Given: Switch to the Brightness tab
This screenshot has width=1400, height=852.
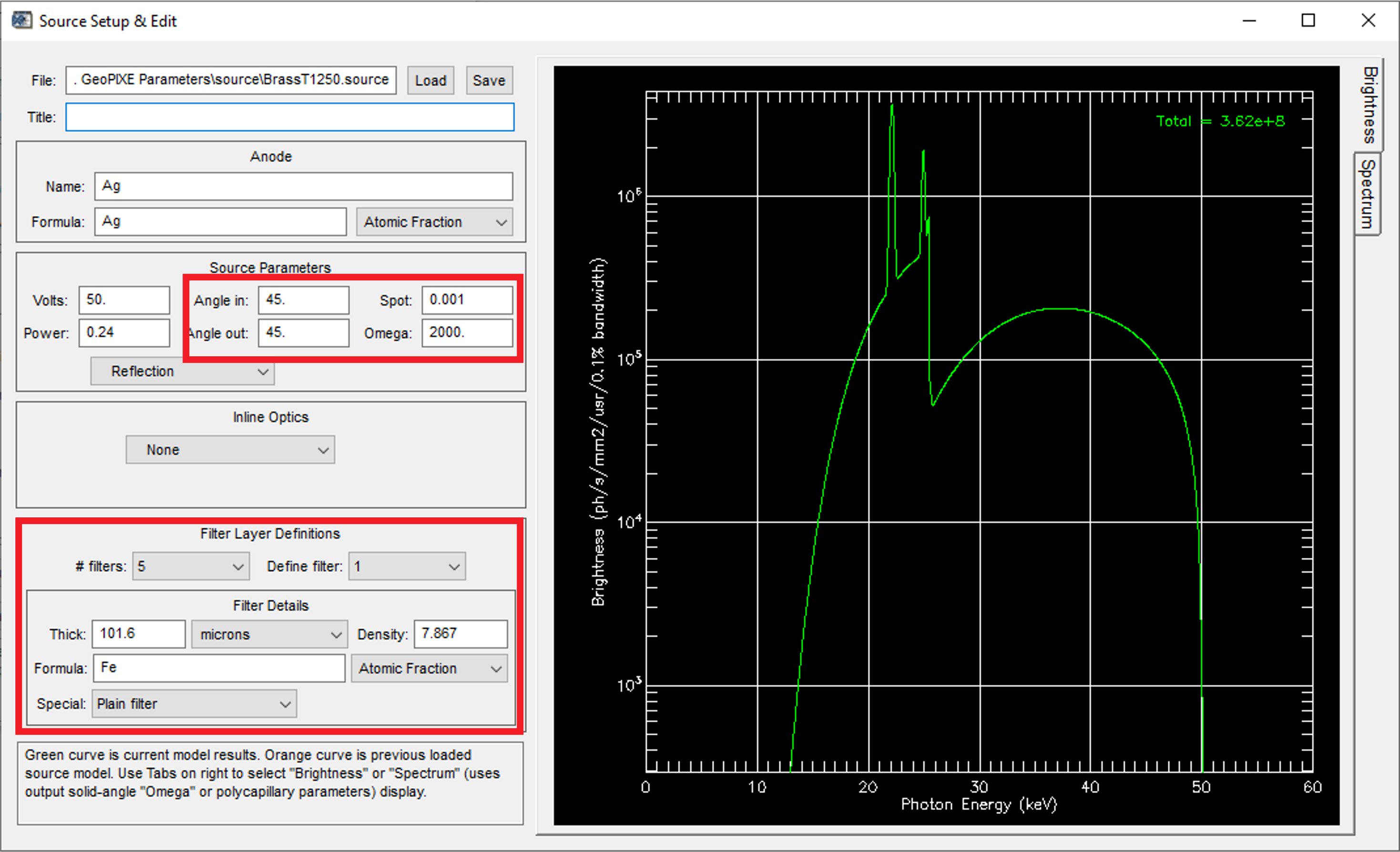Looking at the screenshot, I should (1369, 105).
